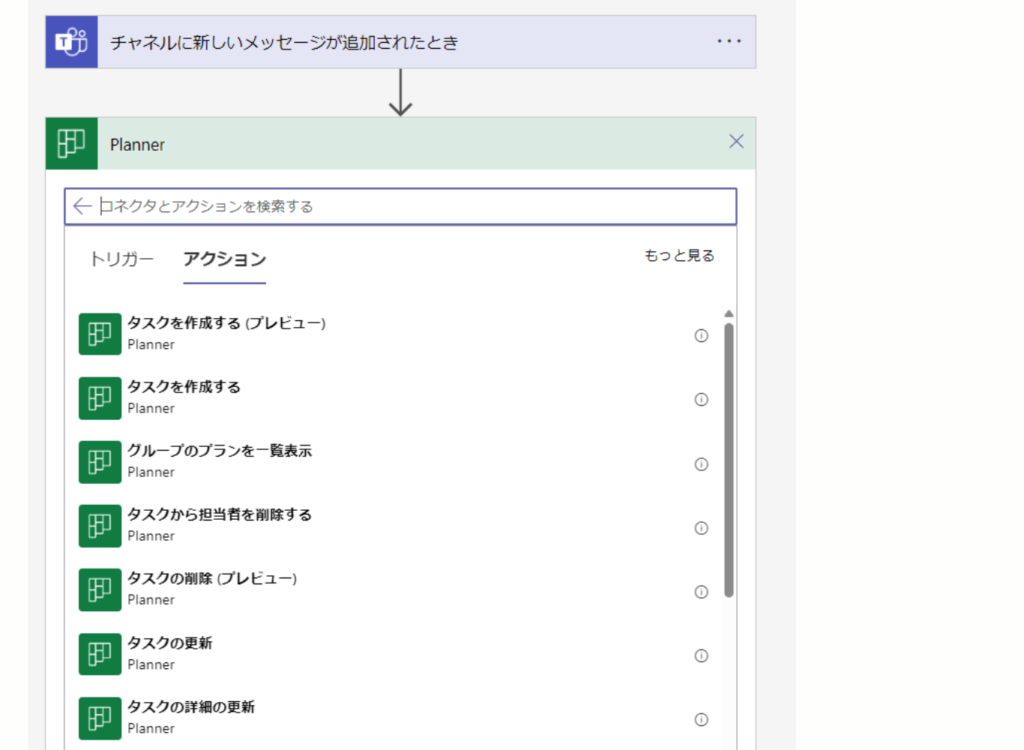Expand the チャネルに新しいメッセージが追加されたとき trigger card

coord(400,42)
